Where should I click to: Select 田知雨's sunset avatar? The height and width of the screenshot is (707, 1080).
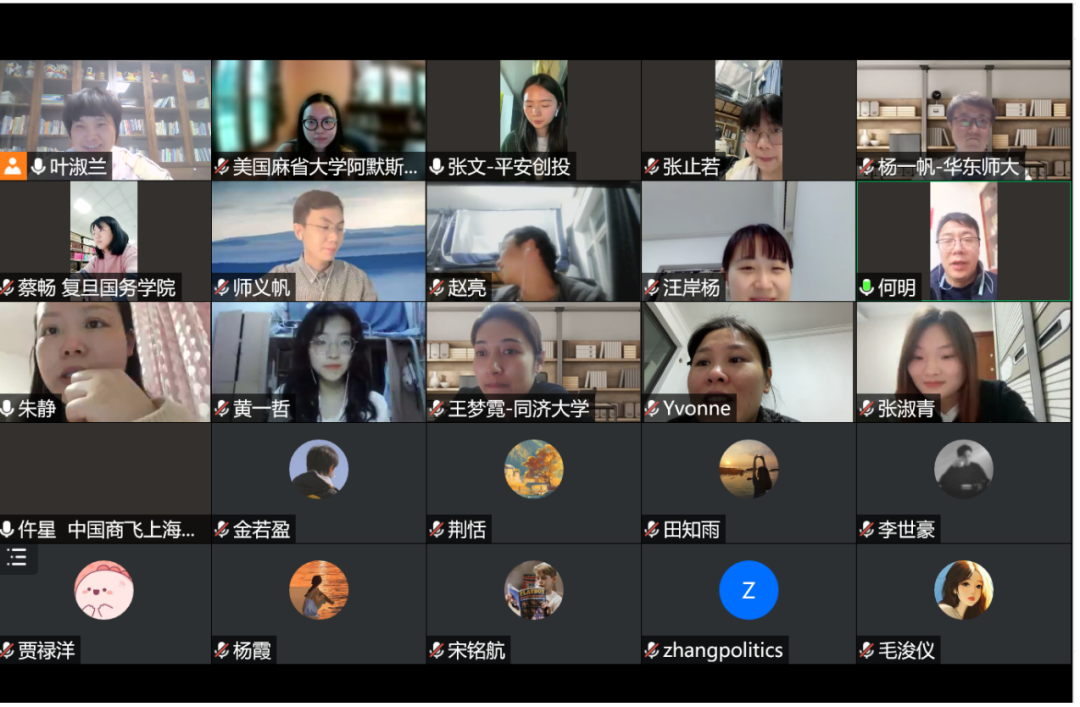(x=749, y=469)
